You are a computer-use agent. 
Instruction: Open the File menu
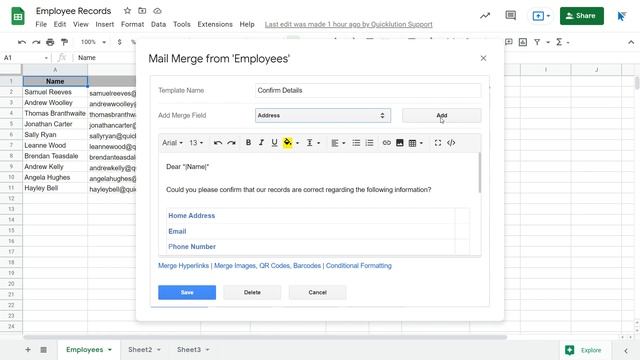click(x=41, y=24)
